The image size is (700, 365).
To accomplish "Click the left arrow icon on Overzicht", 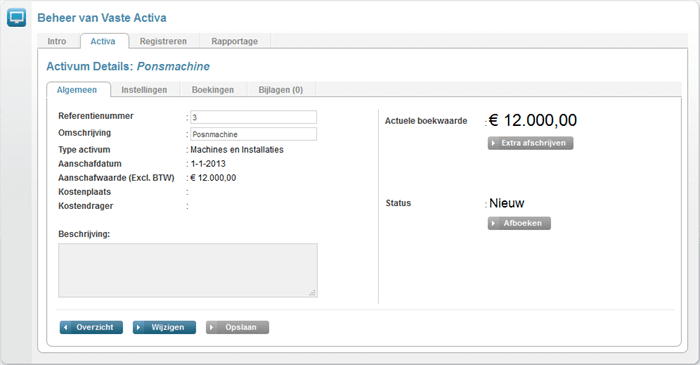I will (x=66, y=327).
